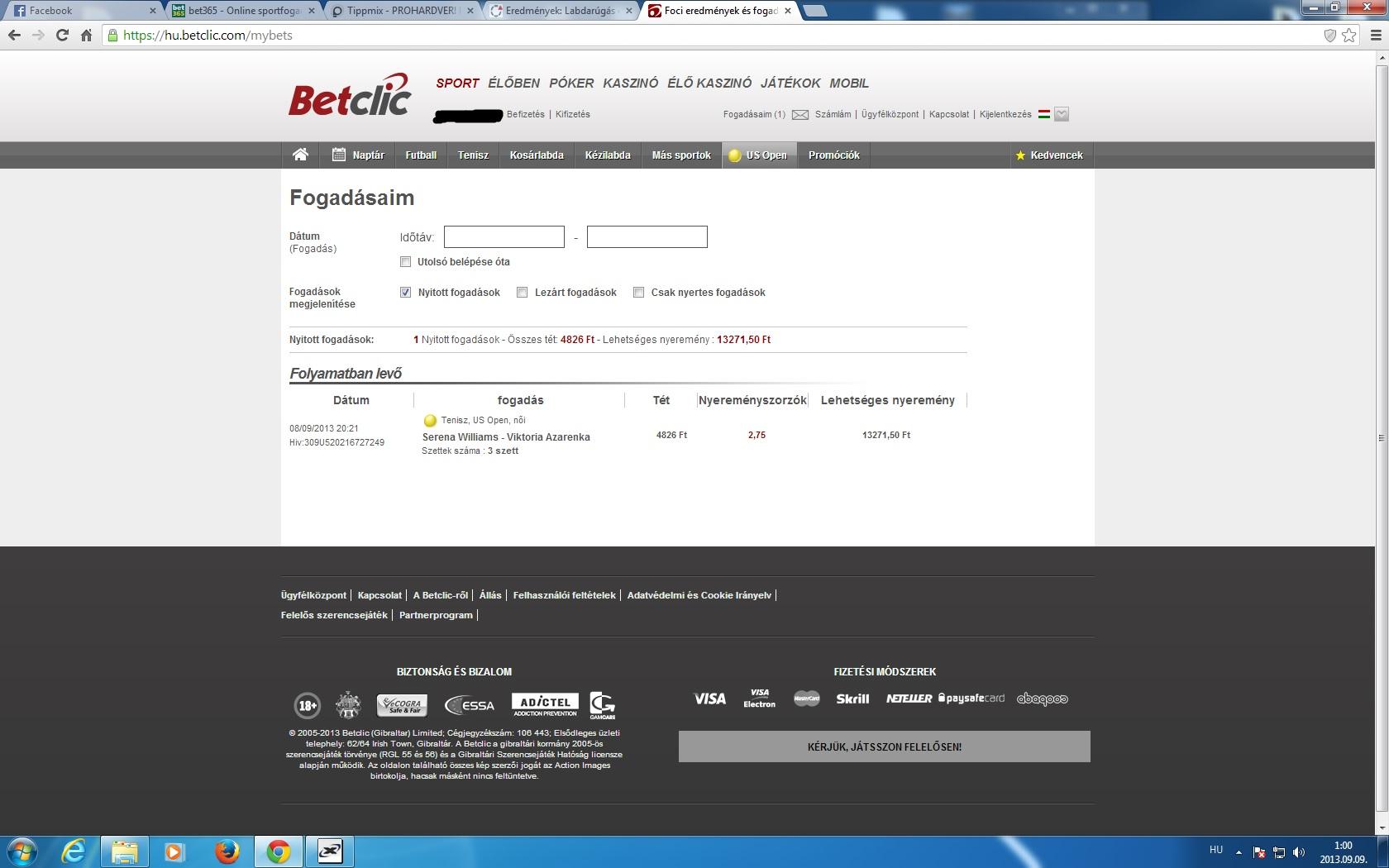Image resolution: width=1389 pixels, height=868 pixels.
Task: Bookmark this page with the star icon
Action: tap(1349, 36)
